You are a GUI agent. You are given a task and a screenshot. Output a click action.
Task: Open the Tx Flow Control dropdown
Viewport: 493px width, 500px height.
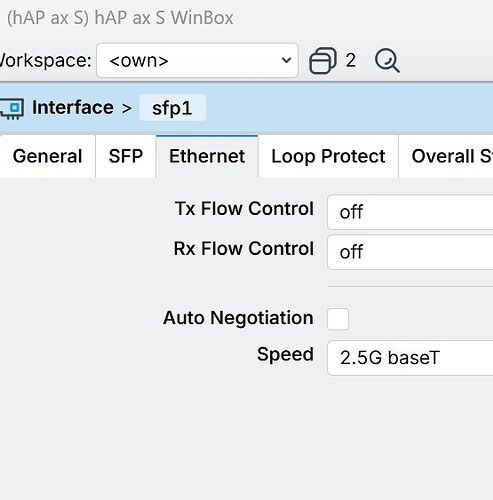coord(410,212)
